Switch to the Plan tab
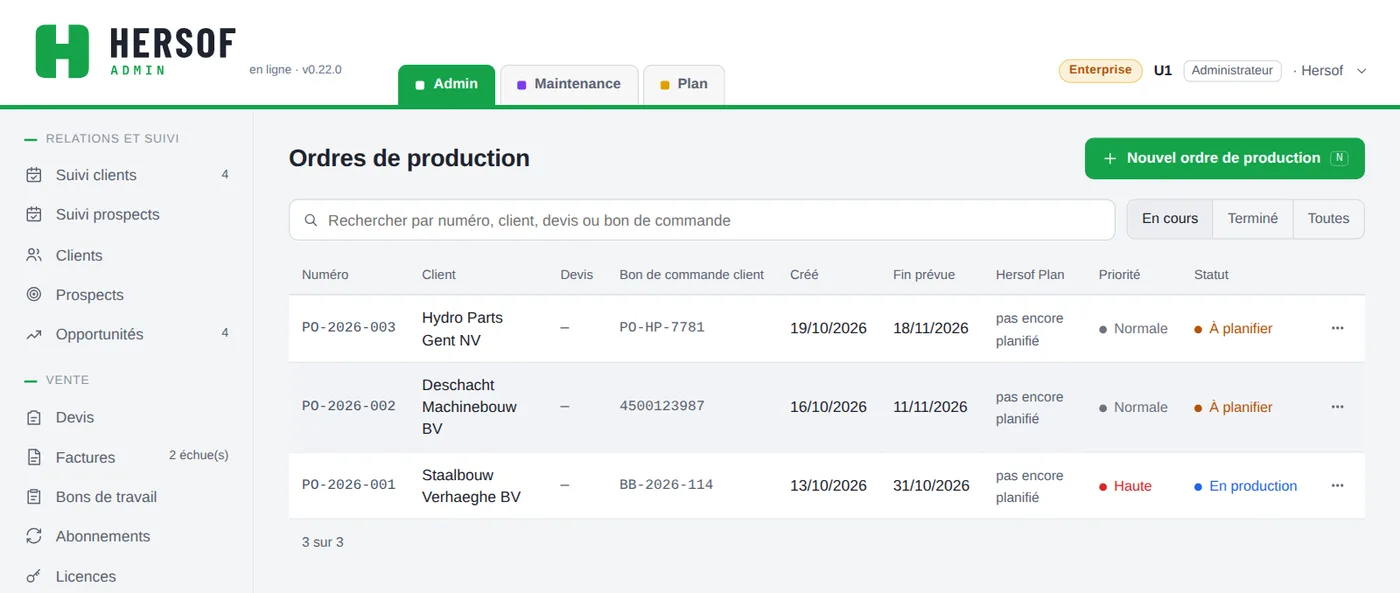This screenshot has width=1400, height=593. 683,84
